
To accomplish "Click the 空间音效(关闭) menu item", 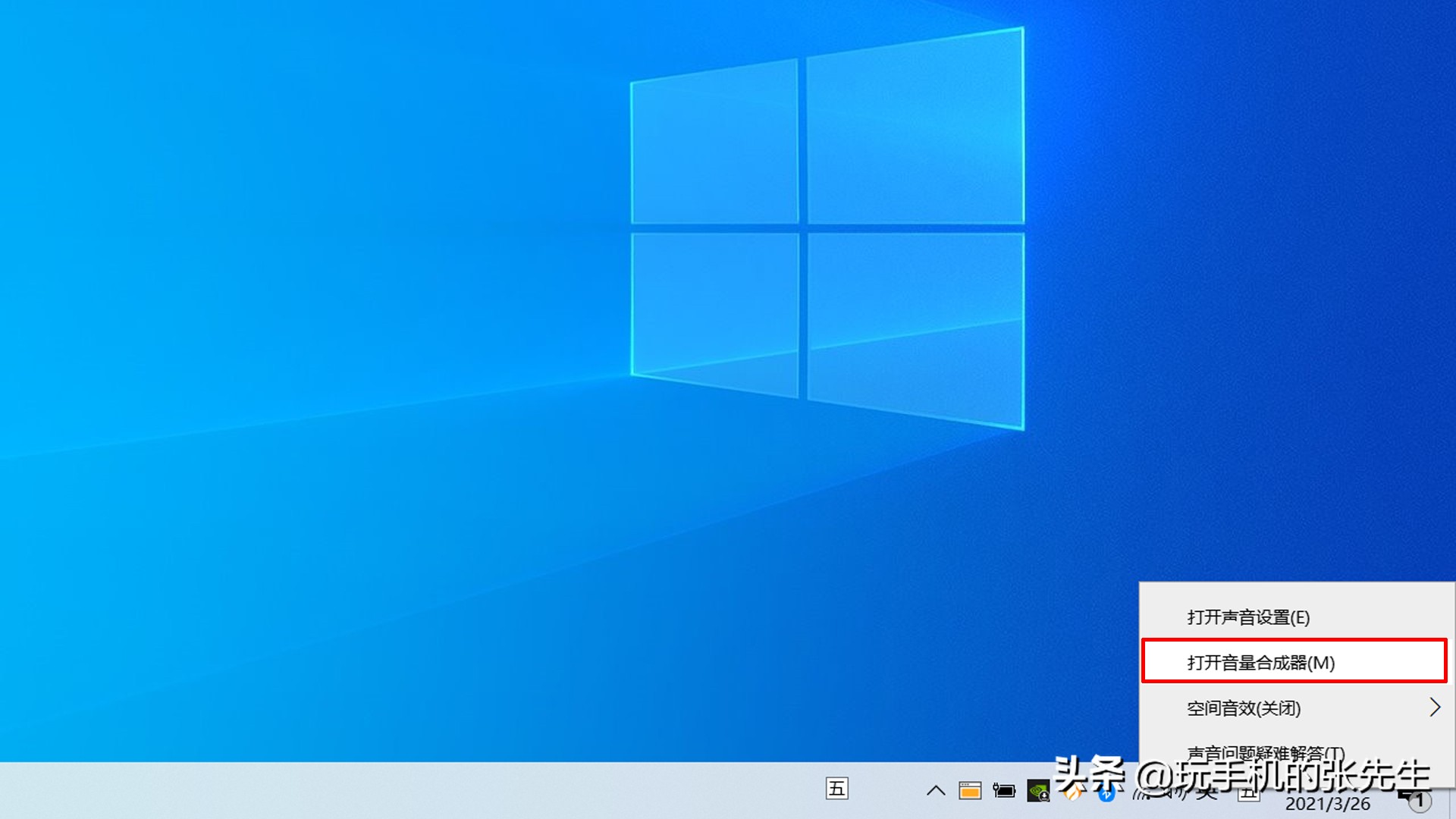I will click(1244, 708).
